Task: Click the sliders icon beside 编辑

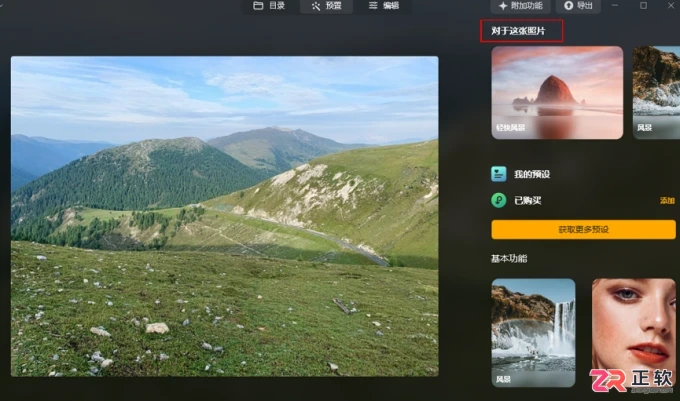Action: click(x=373, y=6)
